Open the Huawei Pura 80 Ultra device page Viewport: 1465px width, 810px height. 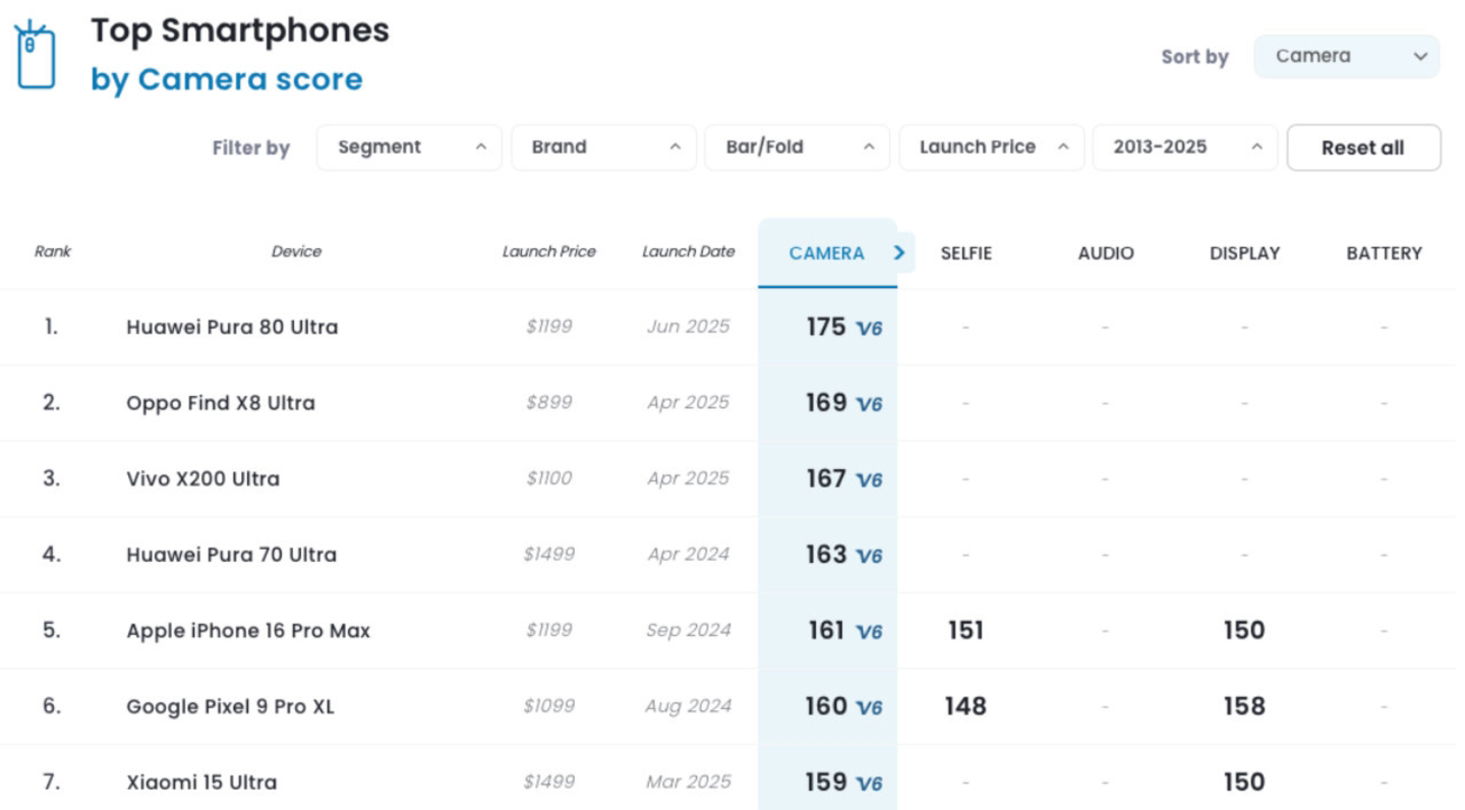(232, 327)
